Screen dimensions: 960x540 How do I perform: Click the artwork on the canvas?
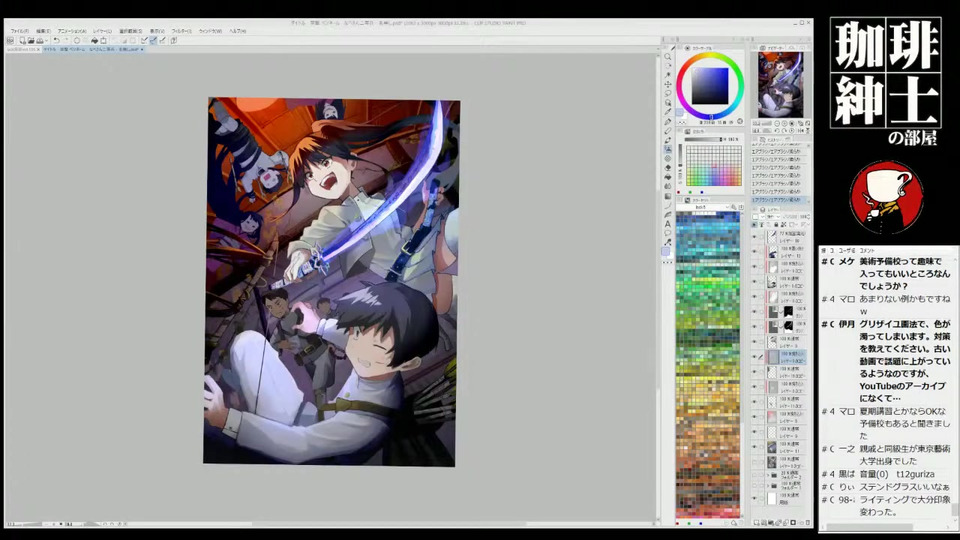[331, 282]
